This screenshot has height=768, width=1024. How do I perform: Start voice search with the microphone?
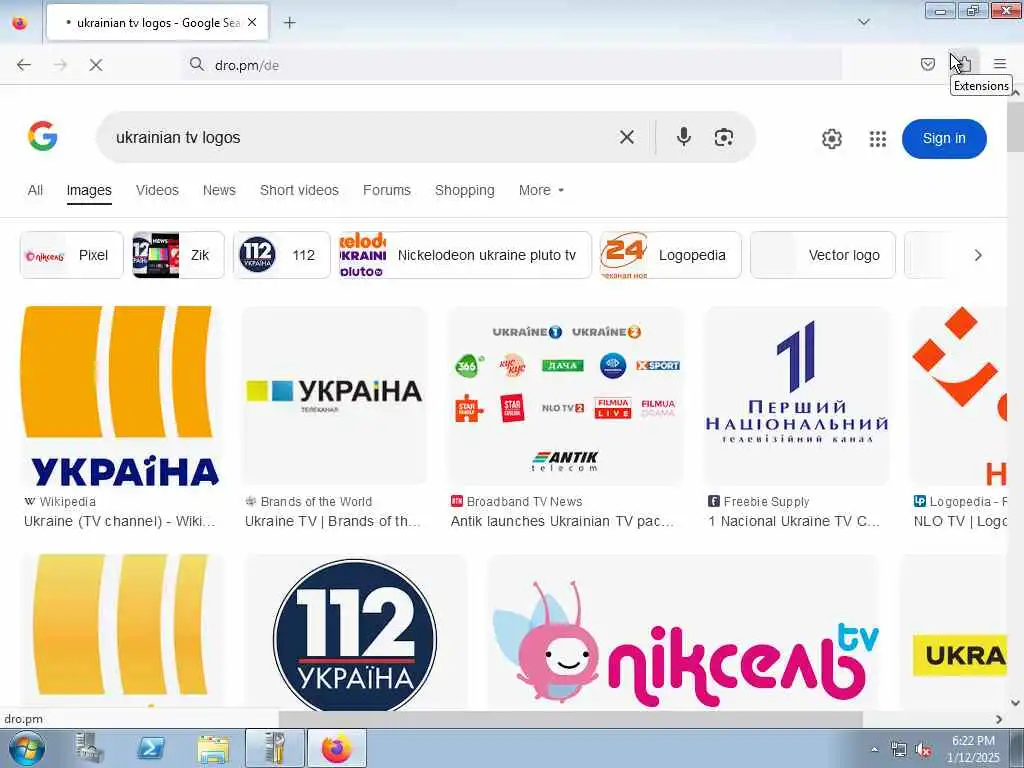click(x=684, y=137)
